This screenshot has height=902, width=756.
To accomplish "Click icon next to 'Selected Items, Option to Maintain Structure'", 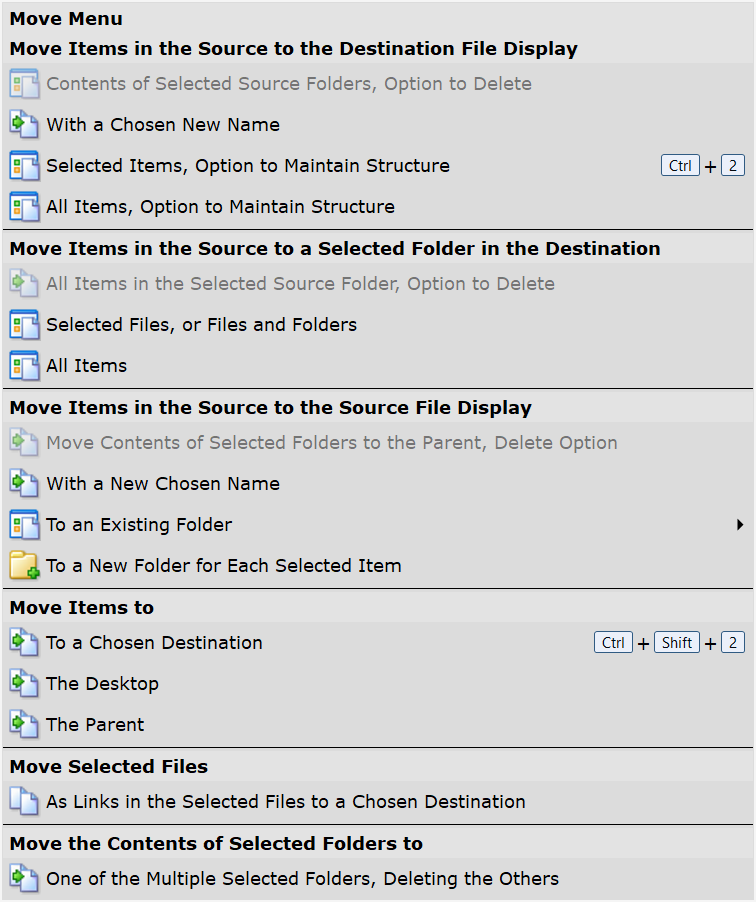I will point(23,166).
